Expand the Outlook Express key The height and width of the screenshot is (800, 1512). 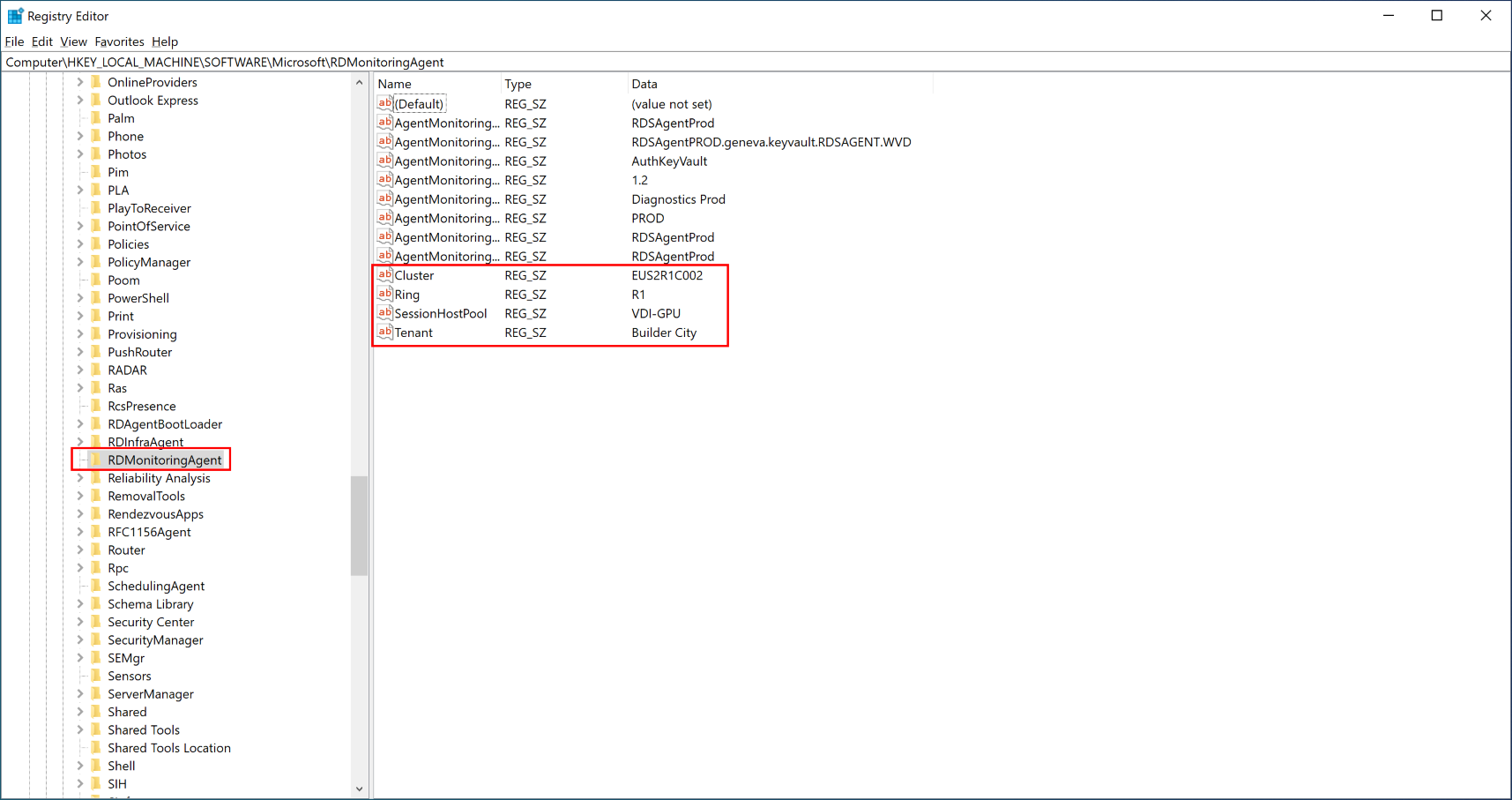(80, 100)
